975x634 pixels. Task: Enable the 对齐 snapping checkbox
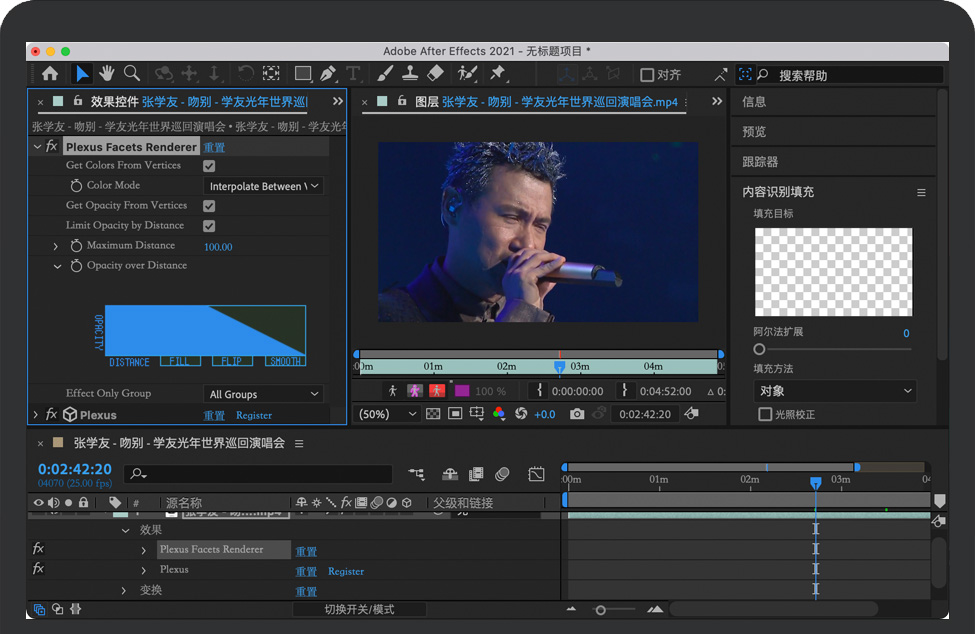click(647, 75)
